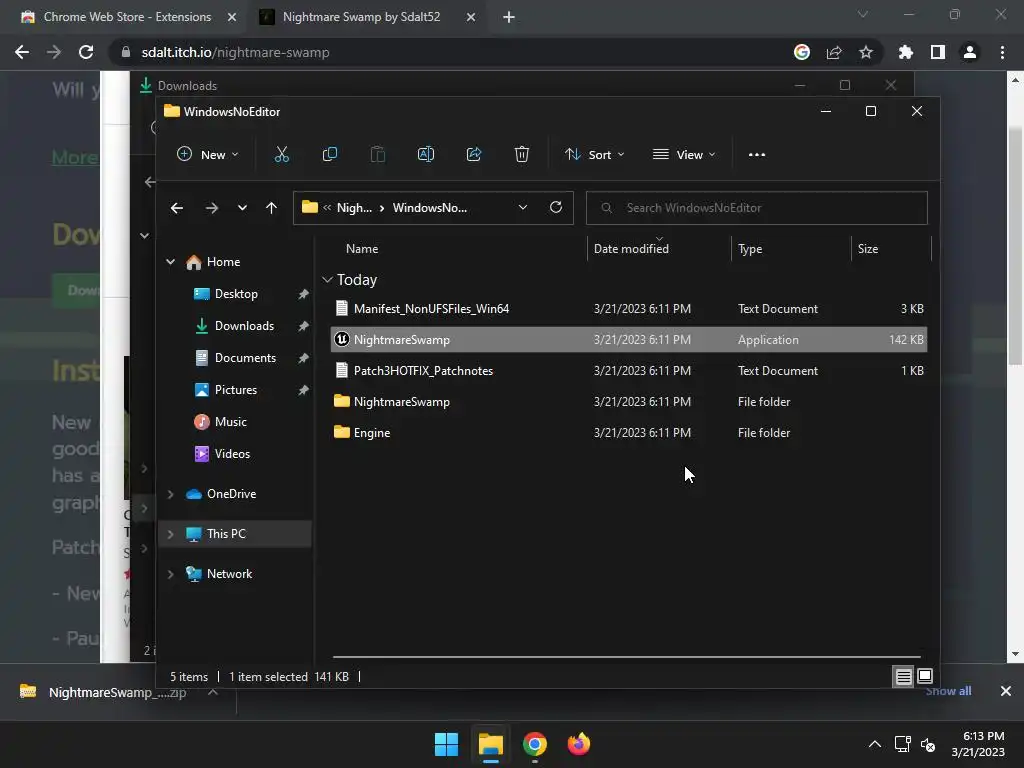Click the Cut scissors icon in toolbar
Viewport: 1024px width, 768px height.
[281, 155]
